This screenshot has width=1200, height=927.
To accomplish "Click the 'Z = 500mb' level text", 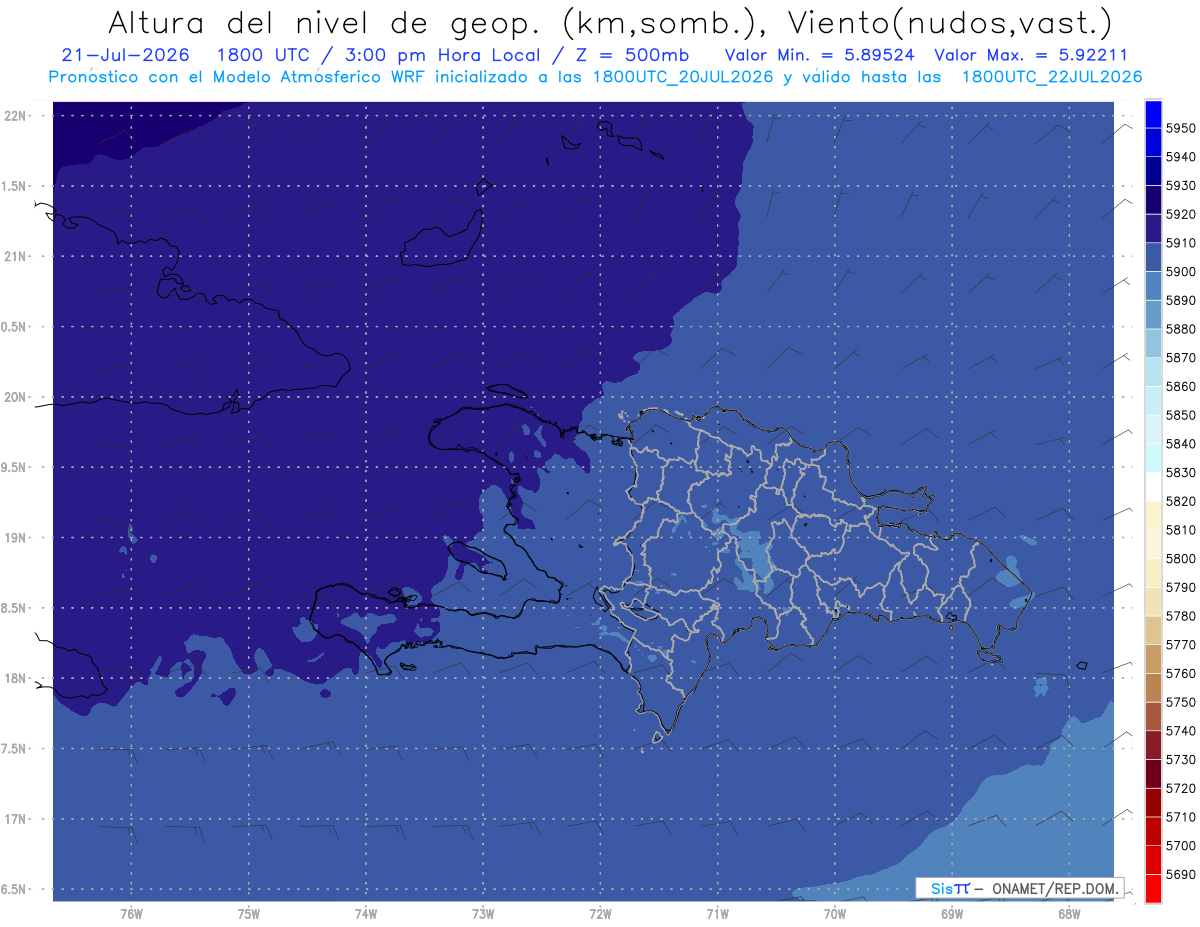I will pos(634,55).
